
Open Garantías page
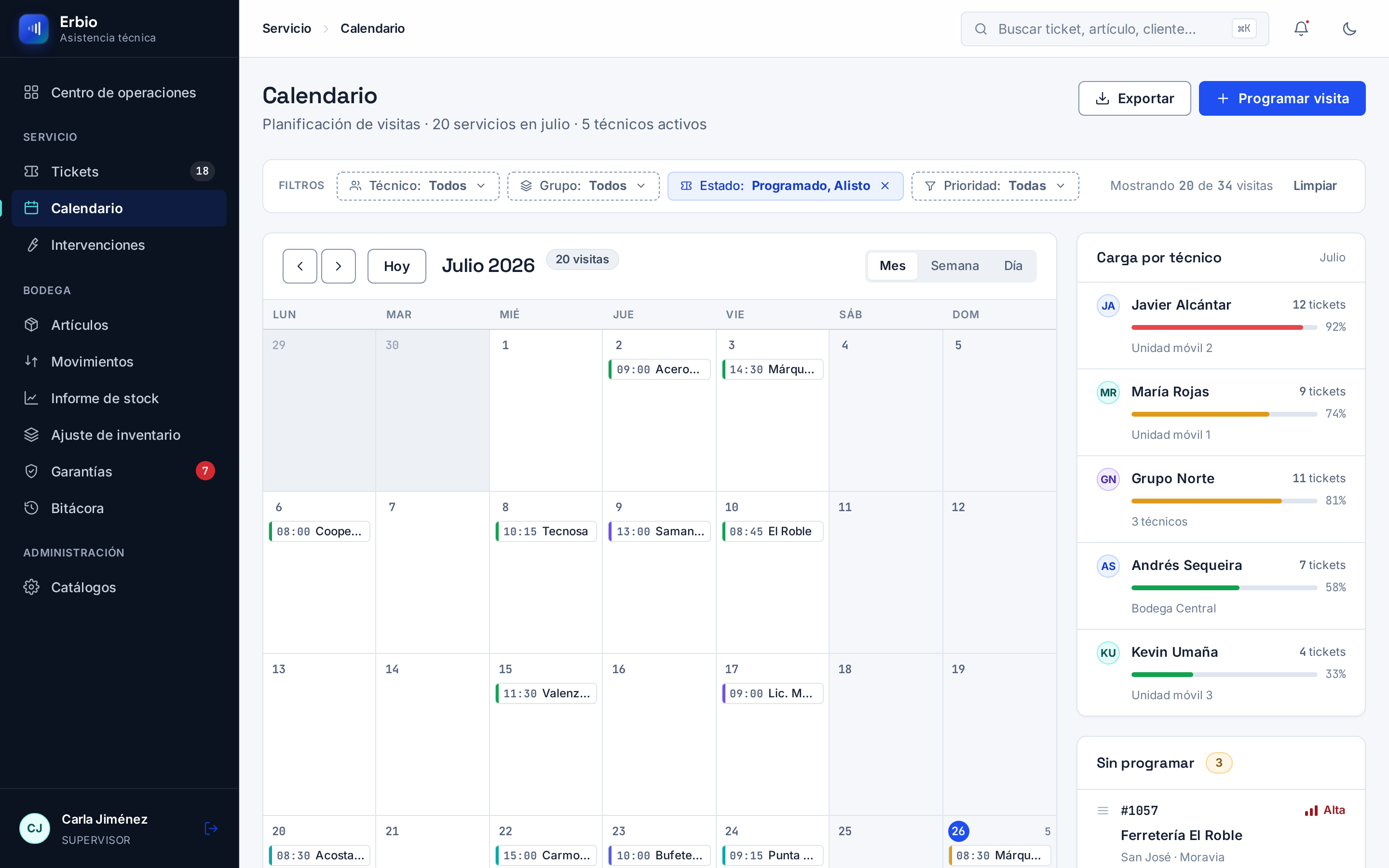tap(119, 471)
